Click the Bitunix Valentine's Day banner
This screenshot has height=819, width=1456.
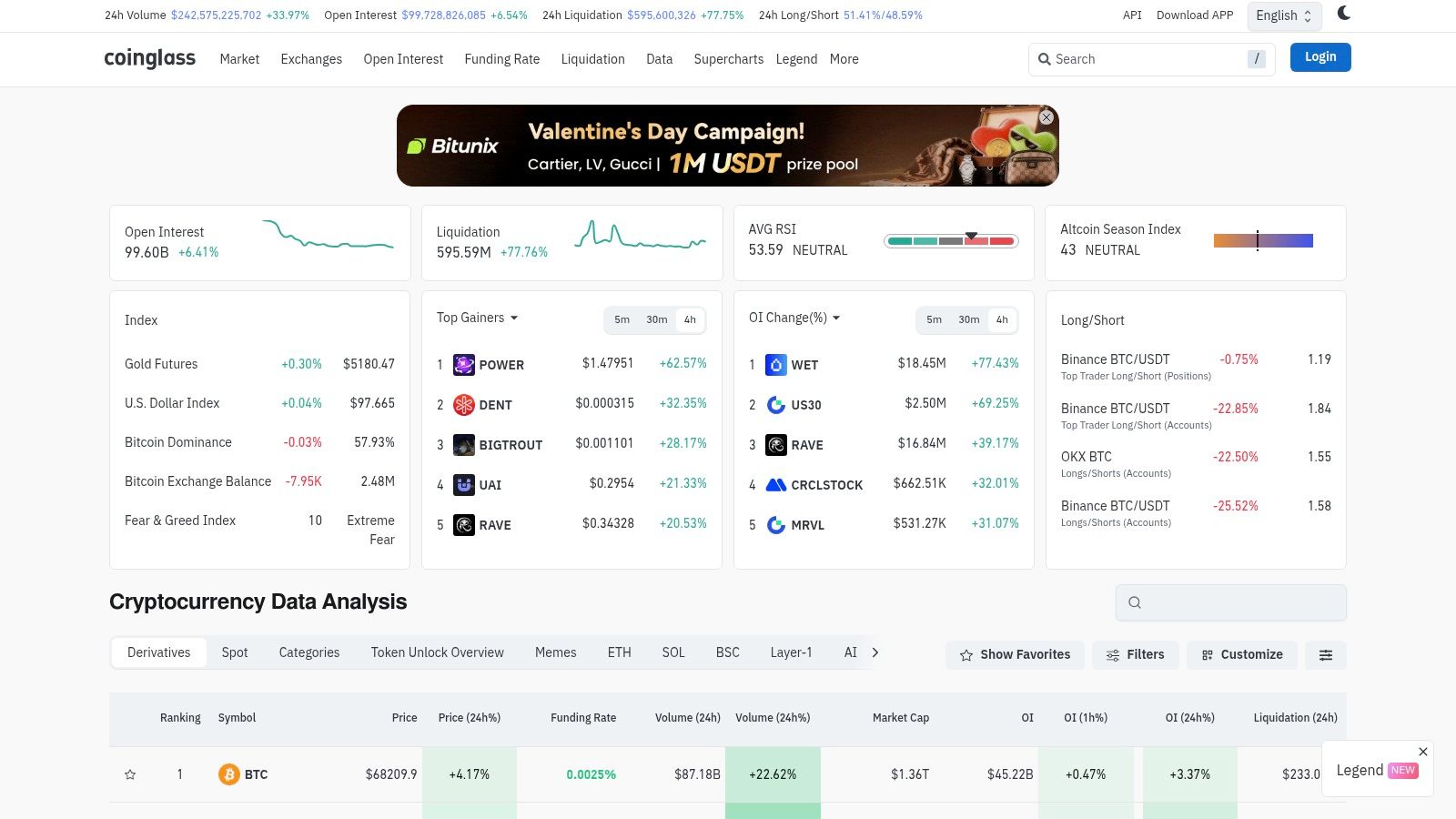[x=728, y=146]
